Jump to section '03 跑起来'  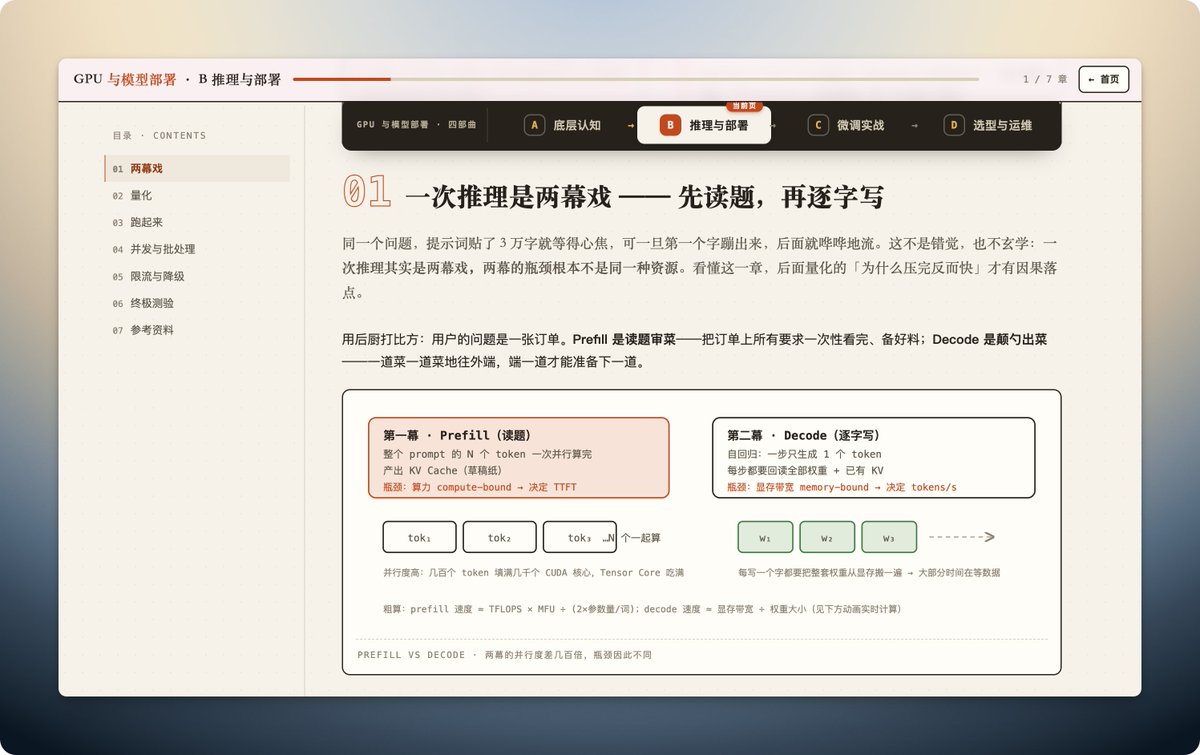click(197, 222)
